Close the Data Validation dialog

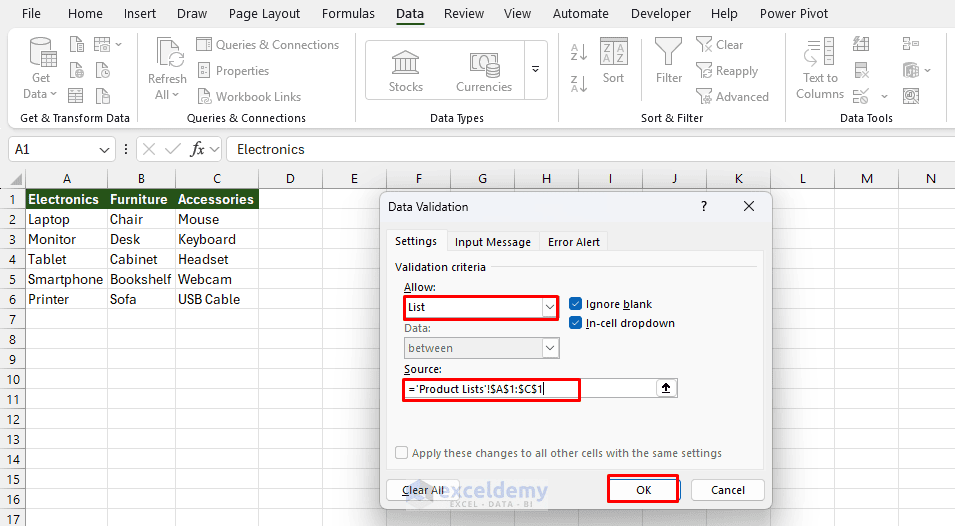click(749, 206)
